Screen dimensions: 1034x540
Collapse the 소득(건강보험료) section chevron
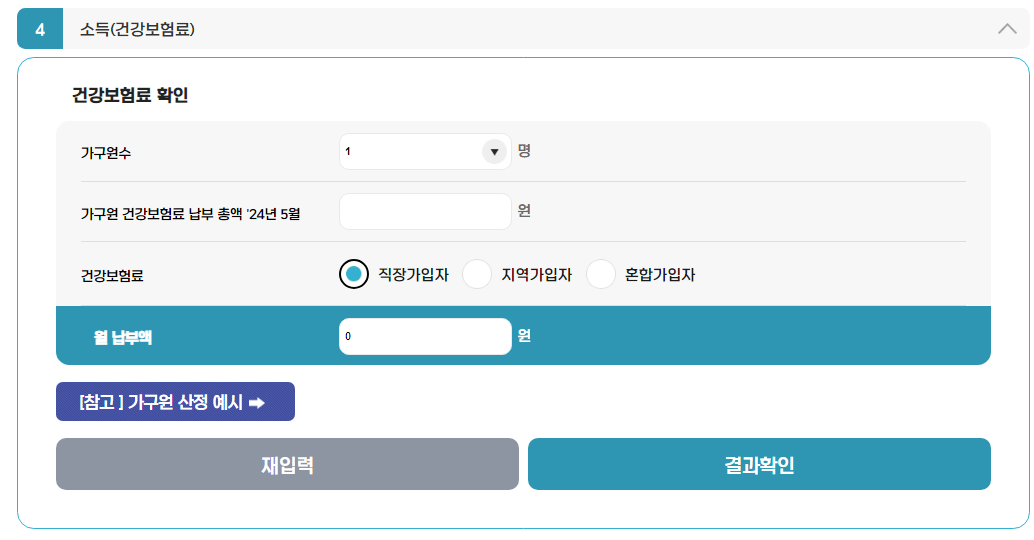(x=1007, y=28)
